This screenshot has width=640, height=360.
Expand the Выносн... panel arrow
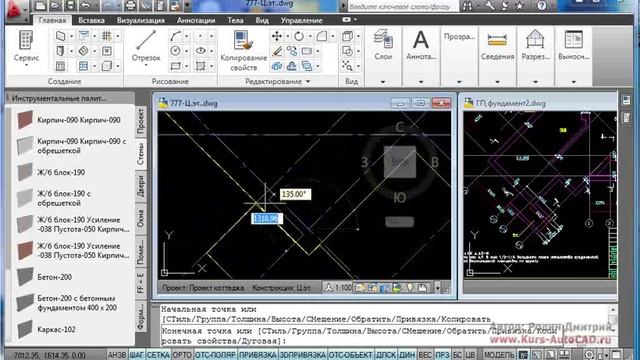pyautogui.click(x=573, y=82)
